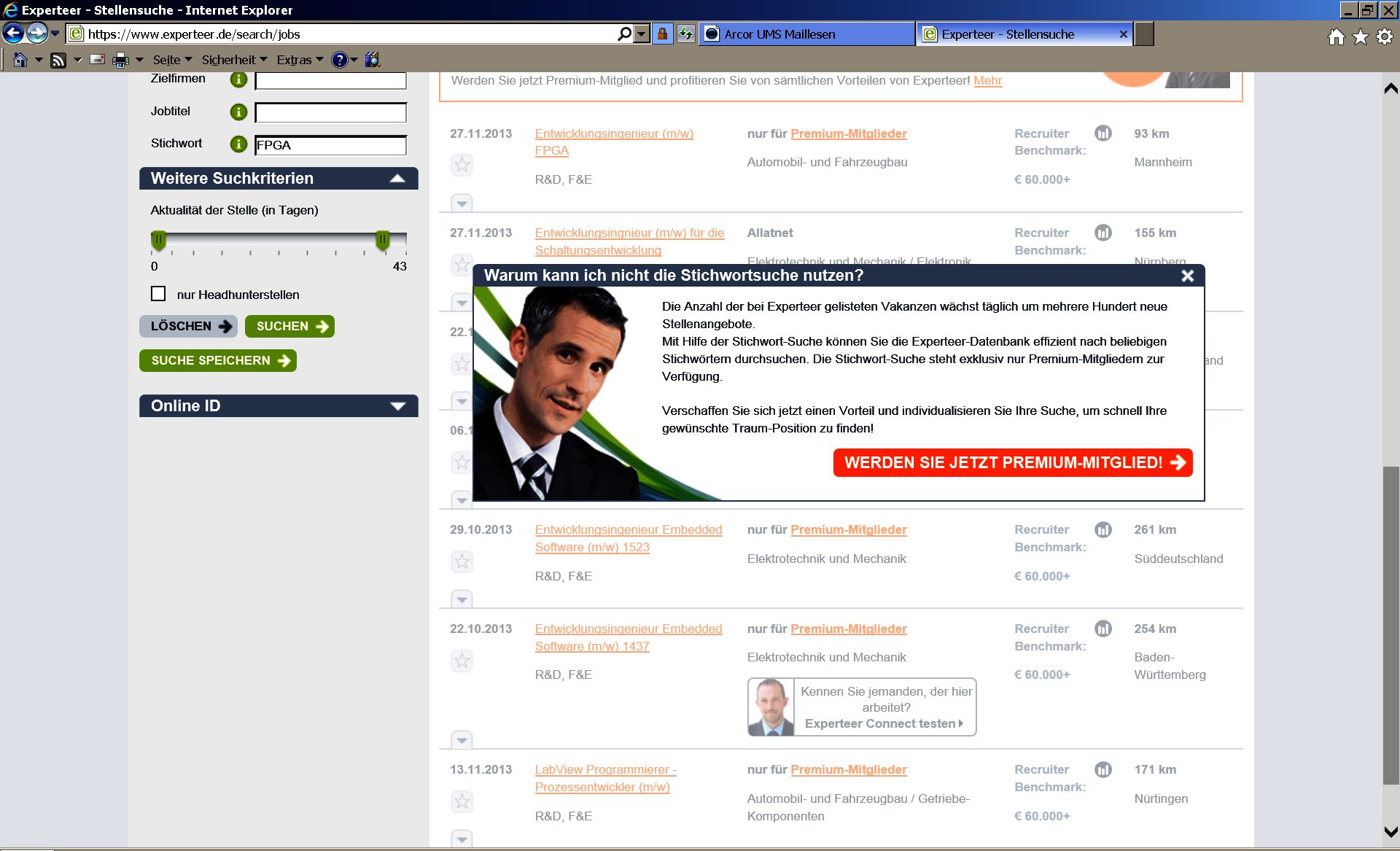
Task: Open recent pages dropdown next to Forward
Action: pyautogui.click(x=55, y=34)
